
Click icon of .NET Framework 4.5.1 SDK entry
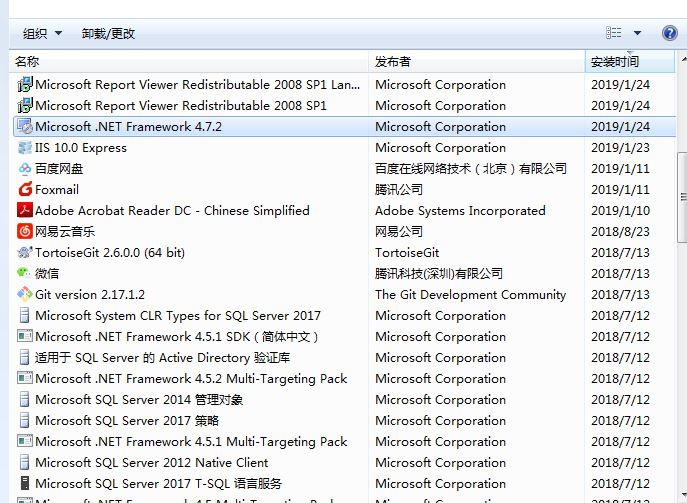point(25,337)
